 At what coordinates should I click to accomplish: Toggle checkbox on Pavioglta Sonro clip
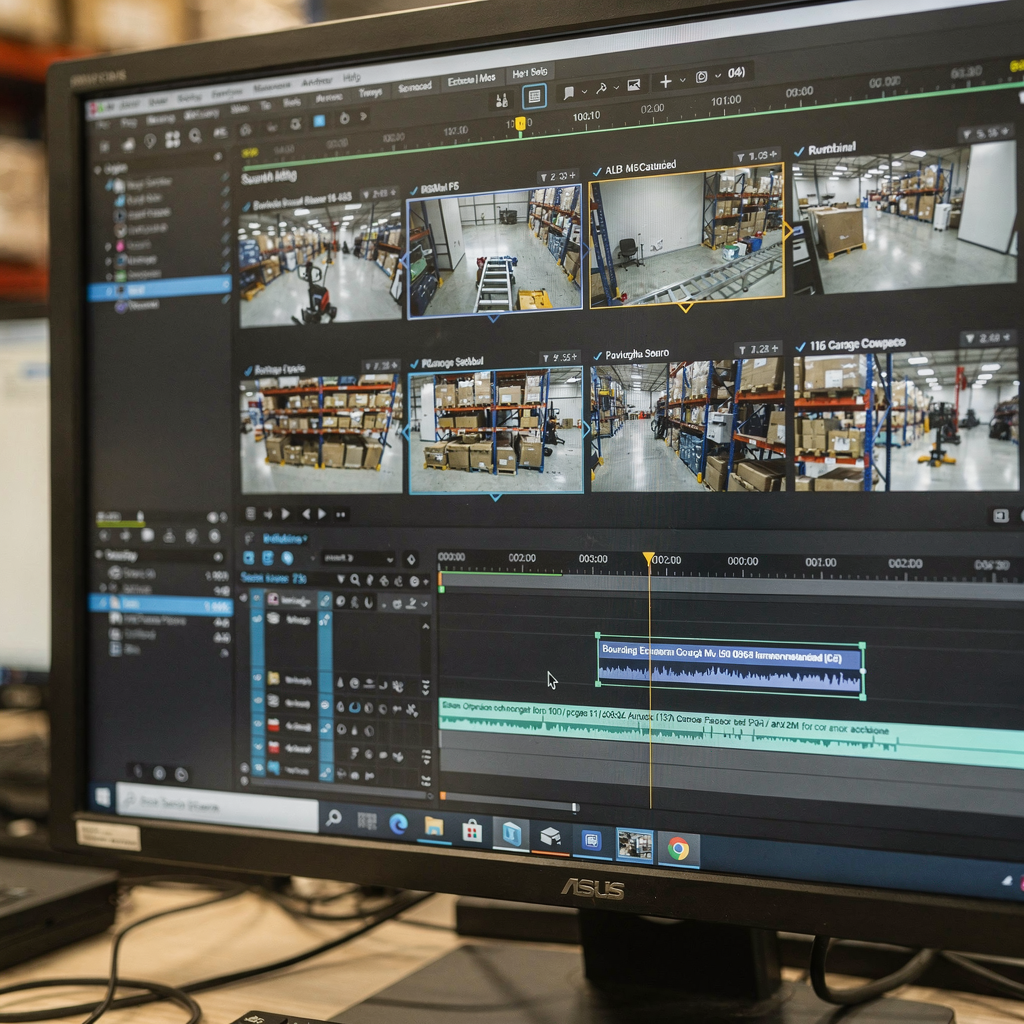tap(598, 355)
